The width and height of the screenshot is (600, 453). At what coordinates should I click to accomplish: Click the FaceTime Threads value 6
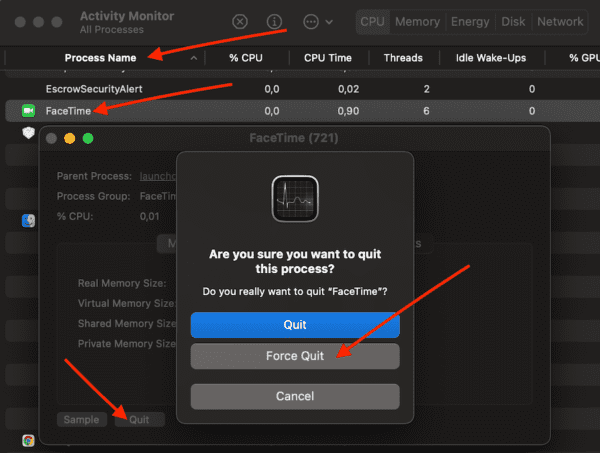426,111
